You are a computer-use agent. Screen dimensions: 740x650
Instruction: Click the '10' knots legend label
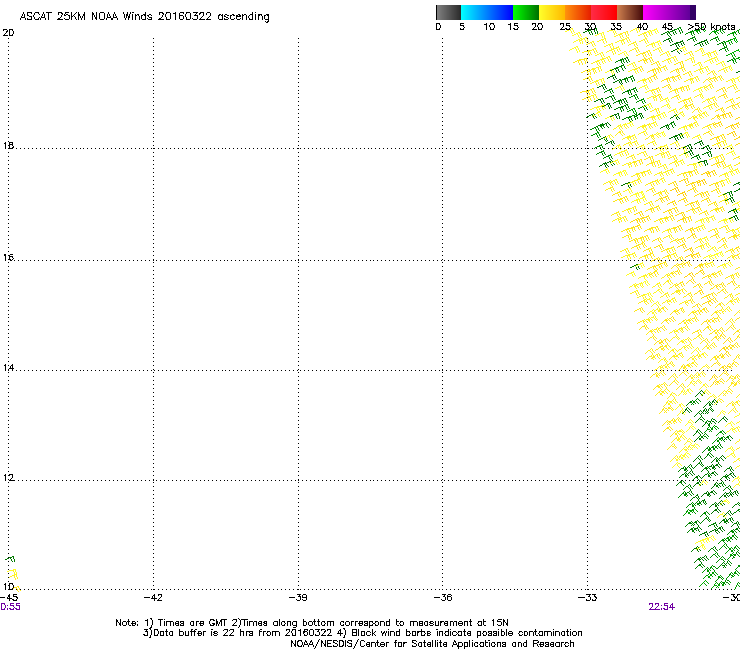(x=489, y=27)
